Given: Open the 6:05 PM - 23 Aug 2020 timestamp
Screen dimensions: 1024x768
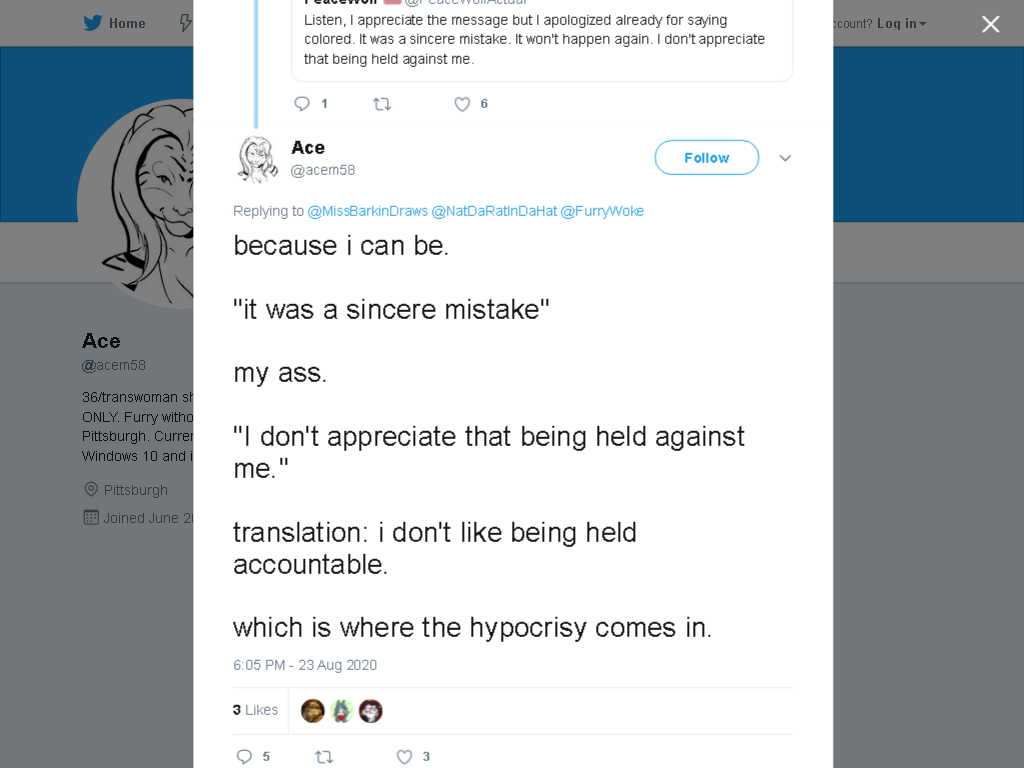Looking at the screenshot, I should pyautogui.click(x=305, y=665).
